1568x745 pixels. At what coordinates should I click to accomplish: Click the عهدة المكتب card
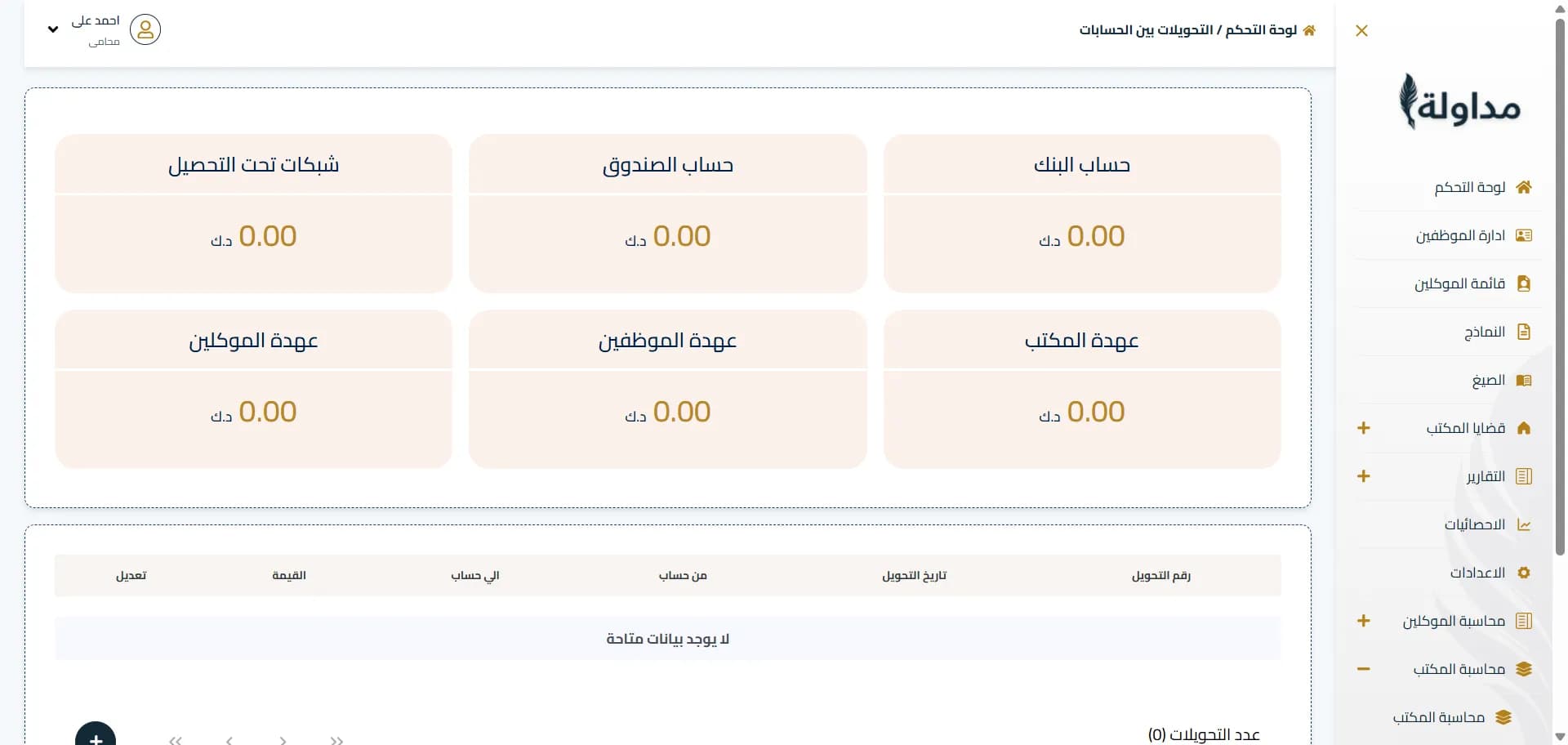1082,389
